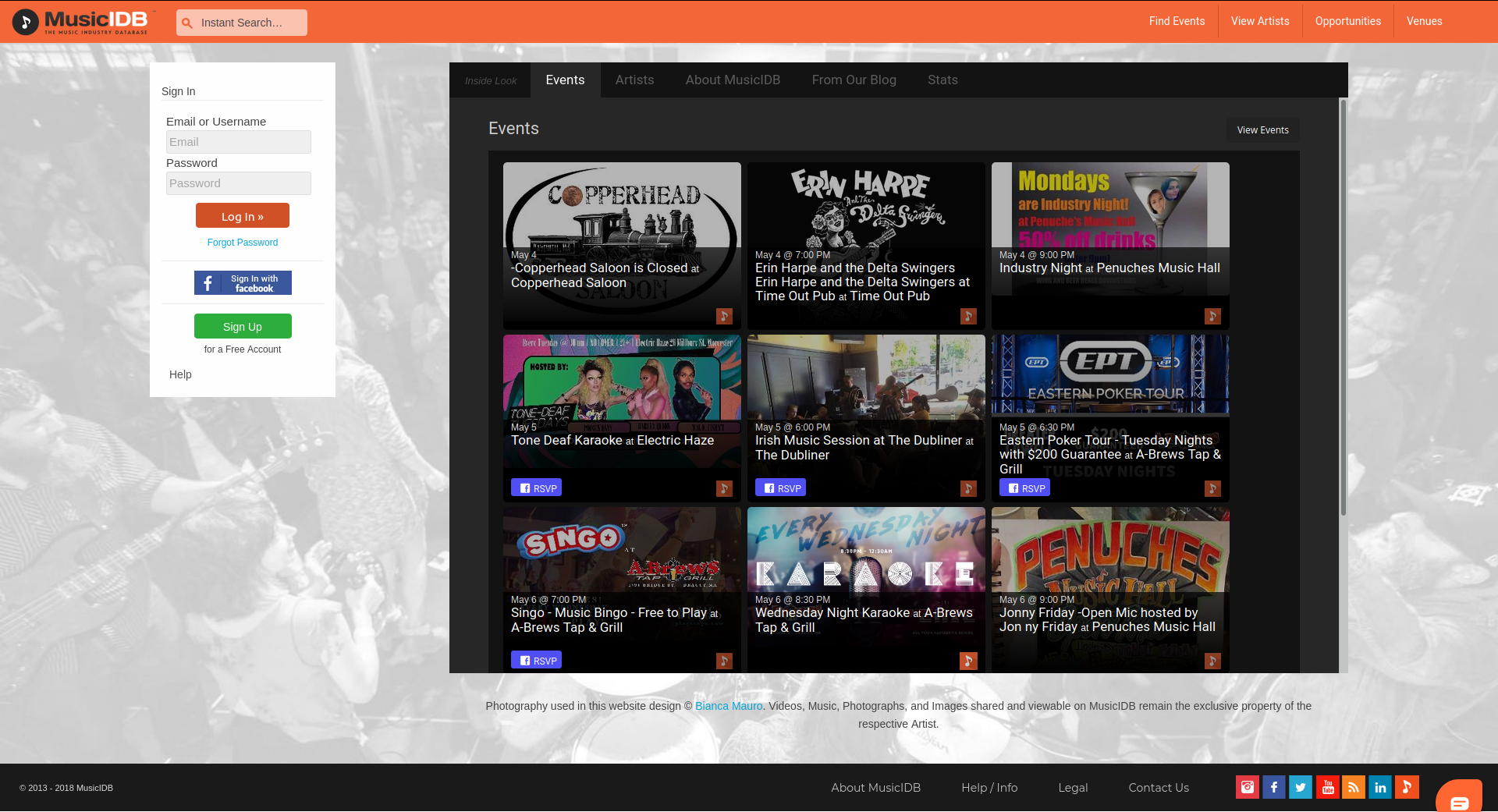Open Singo - Music Bingo event title
The width and height of the screenshot is (1498, 812).
point(609,613)
